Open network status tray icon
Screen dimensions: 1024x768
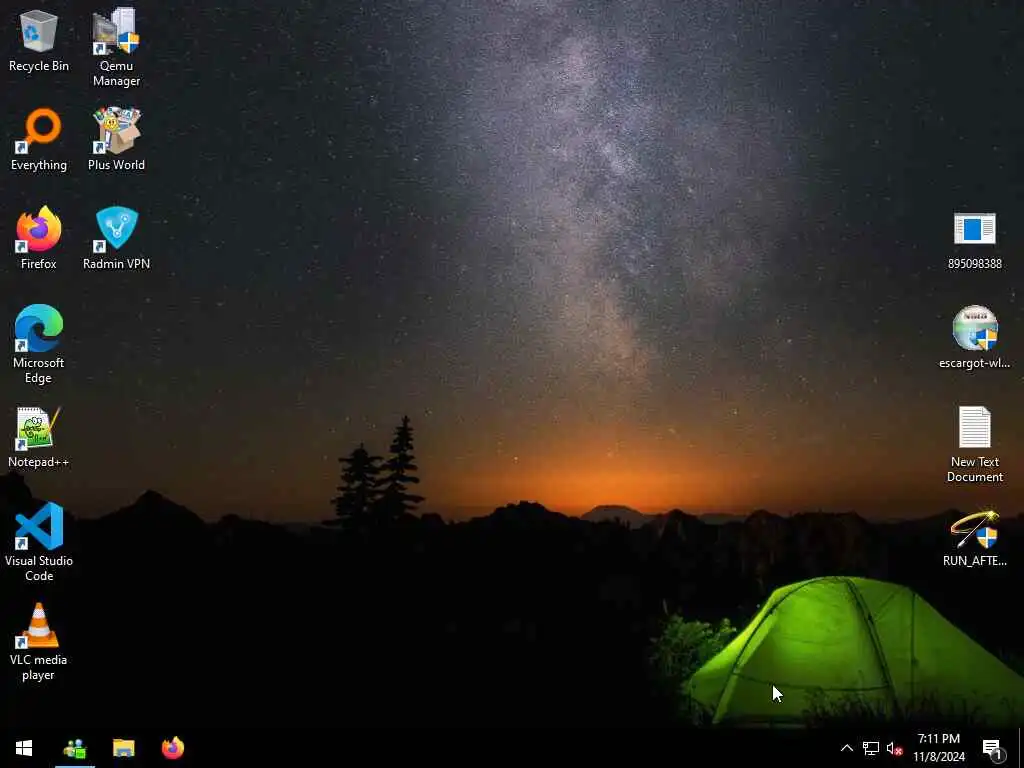pos(871,748)
